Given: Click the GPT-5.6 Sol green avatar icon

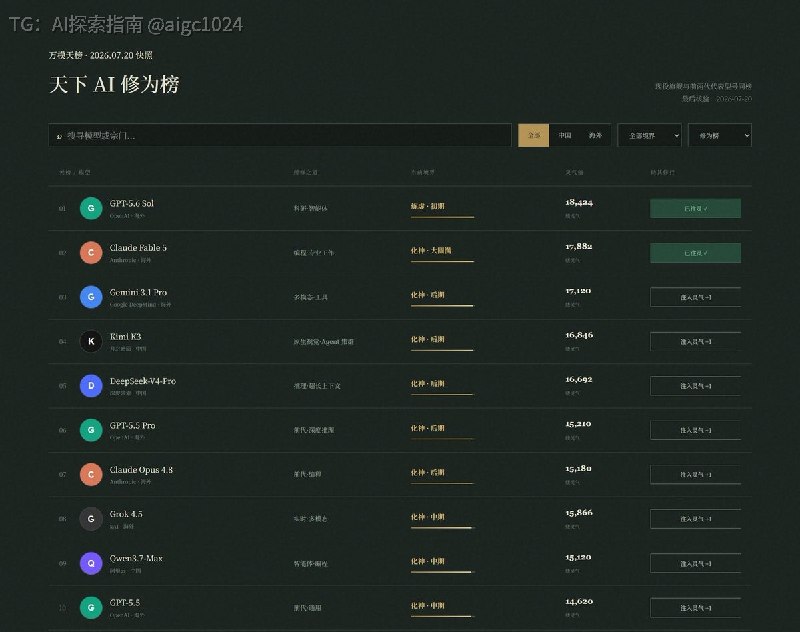Looking at the screenshot, I should click(91, 208).
